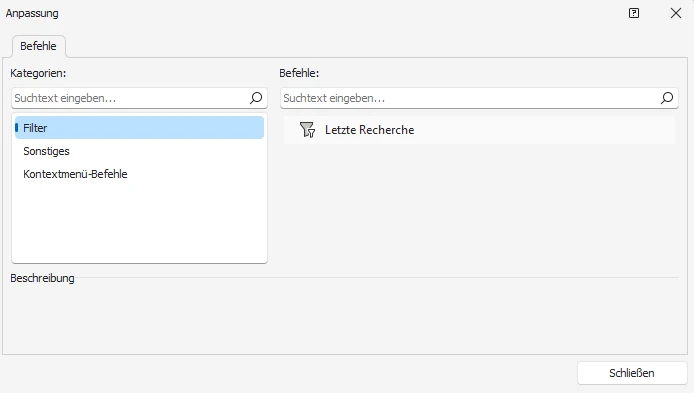Select the Filter category
694x393 pixels.
click(139, 128)
